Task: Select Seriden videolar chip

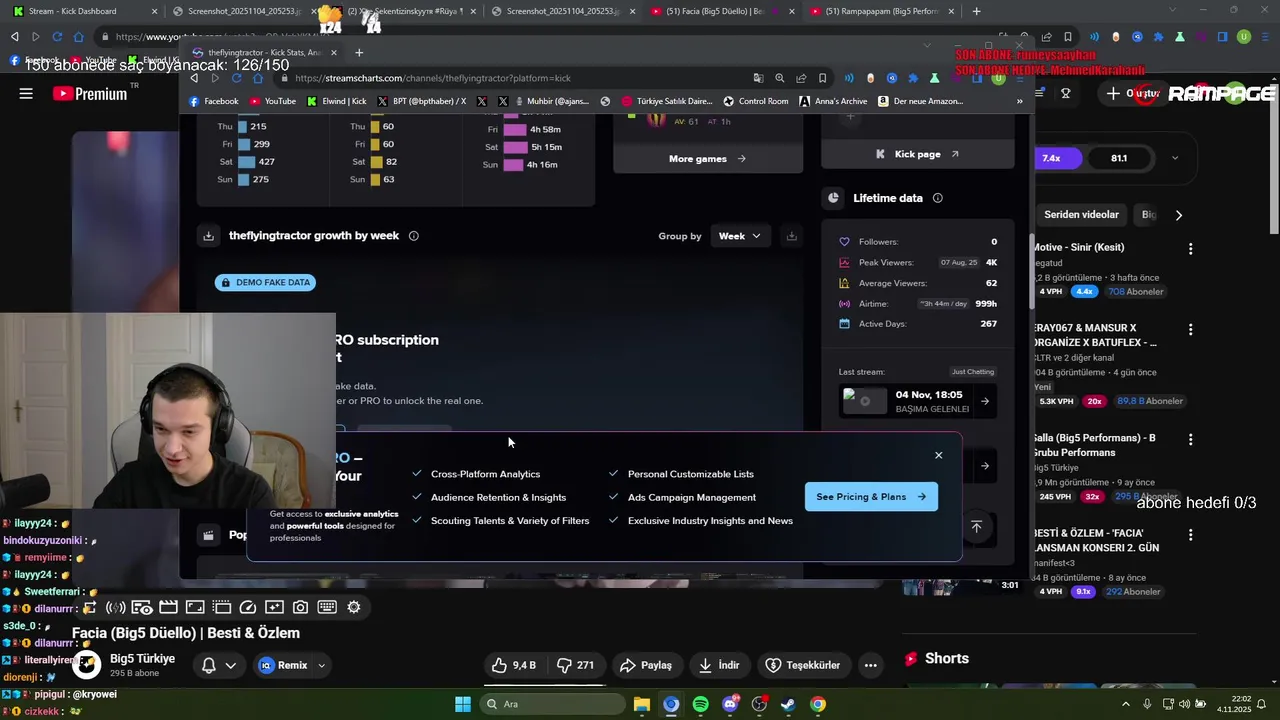Action: (1080, 215)
